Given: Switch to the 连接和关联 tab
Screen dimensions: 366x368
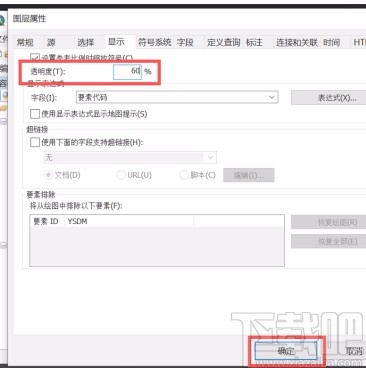Looking at the screenshot, I should (297, 42).
